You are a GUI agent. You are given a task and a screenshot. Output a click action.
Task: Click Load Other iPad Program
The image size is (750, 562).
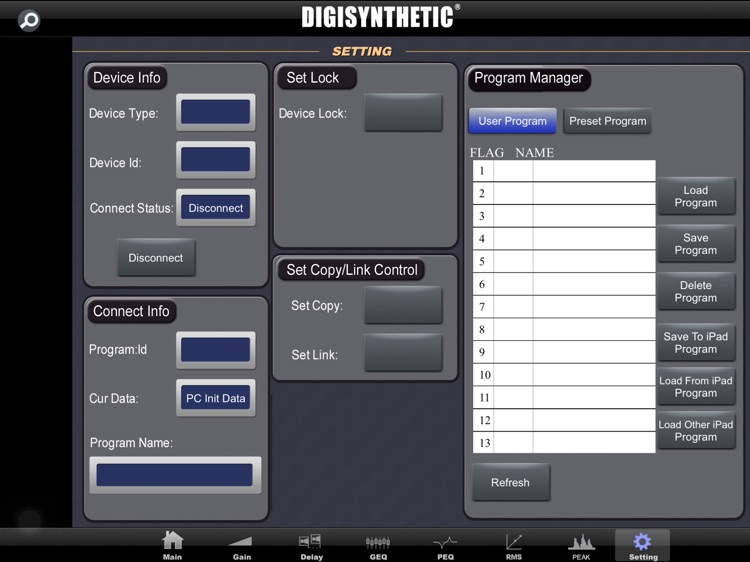[x=696, y=430]
